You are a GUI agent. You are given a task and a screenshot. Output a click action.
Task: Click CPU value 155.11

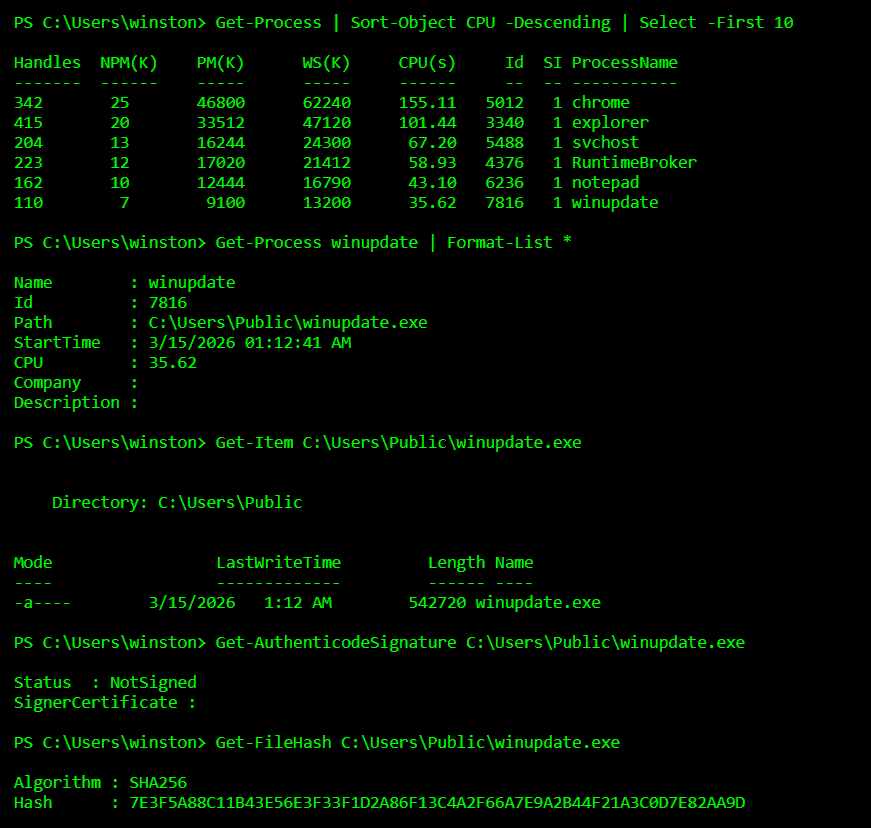(x=427, y=103)
